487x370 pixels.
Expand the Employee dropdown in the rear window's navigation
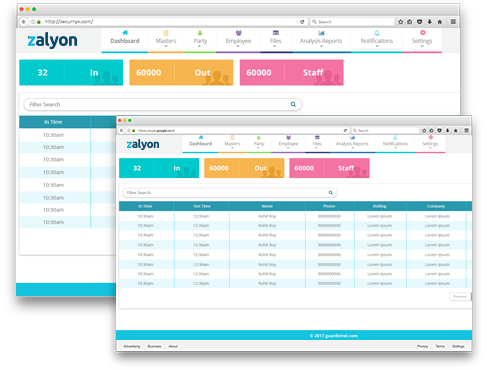[x=238, y=41]
